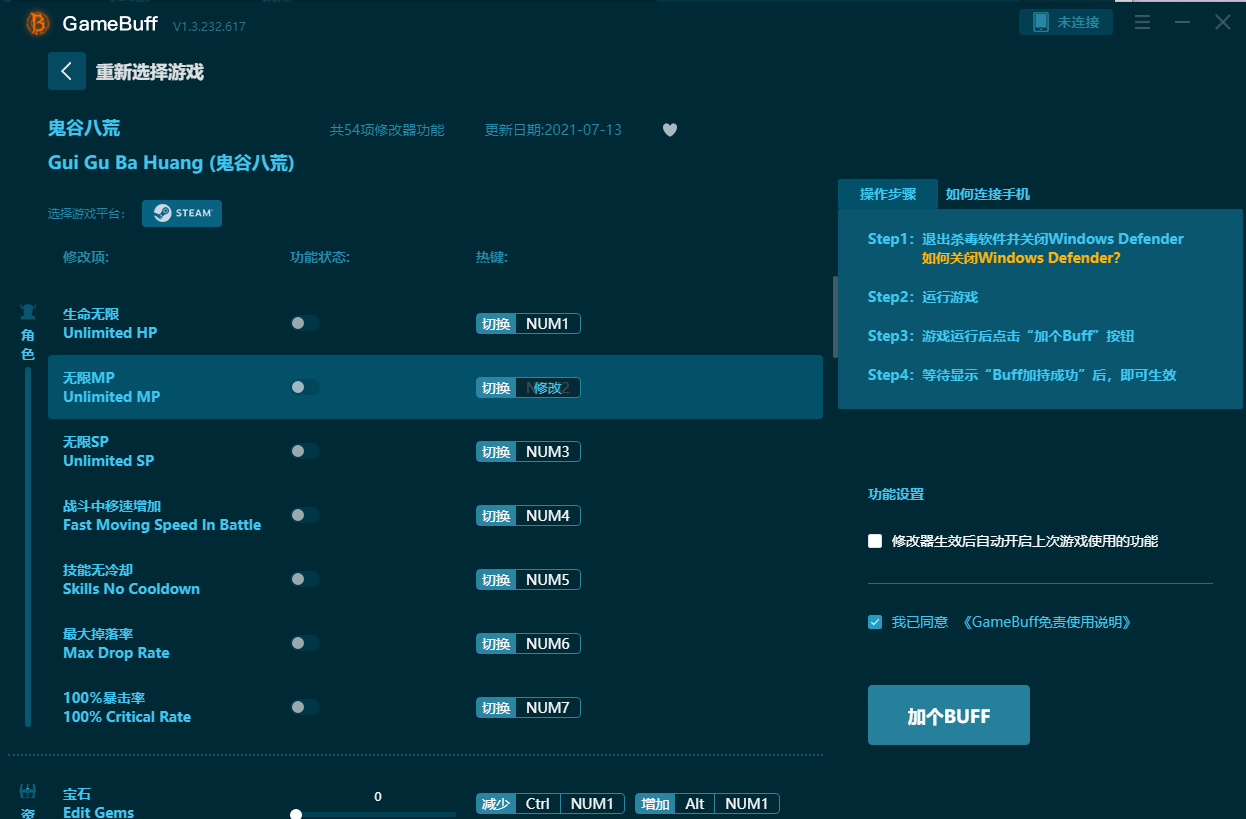Open the hamburger menu
This screenshot has width=1246, height=819.
pyautogui.click(x=1142, y=22)
